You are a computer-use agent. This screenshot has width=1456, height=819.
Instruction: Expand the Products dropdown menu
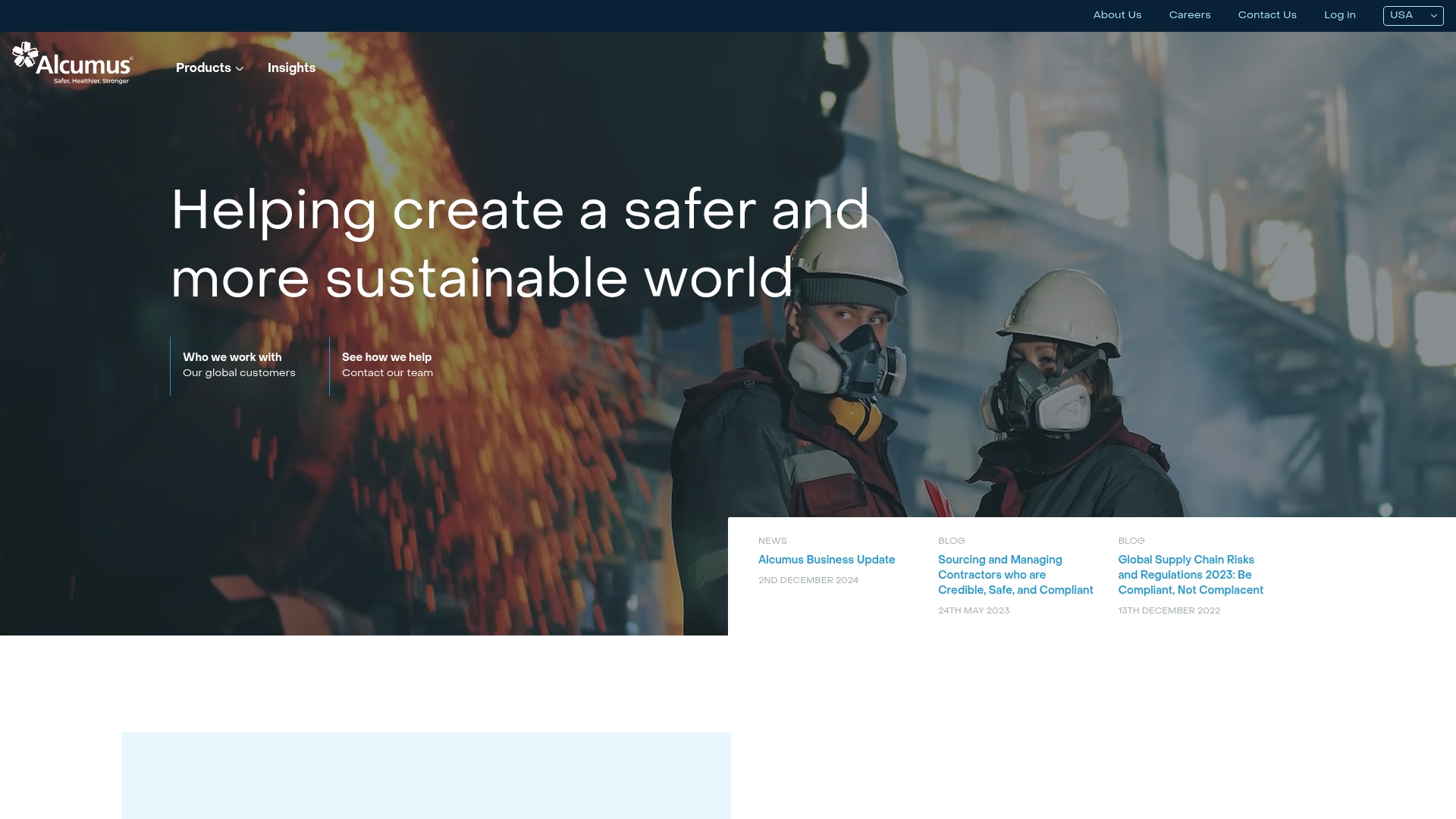point(203,68)
